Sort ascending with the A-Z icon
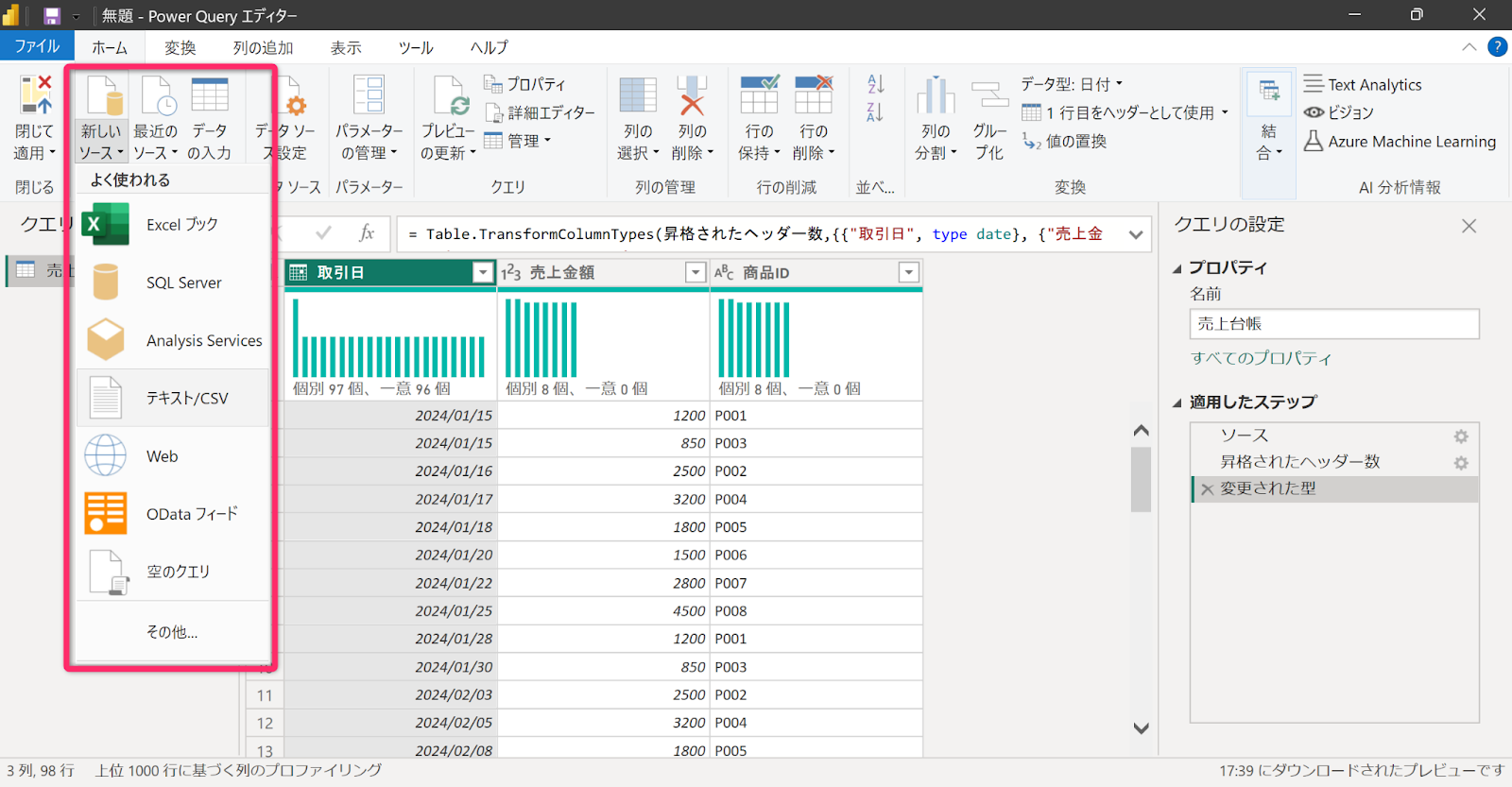This screenshot has height=787, width=1512. point(876,84)
